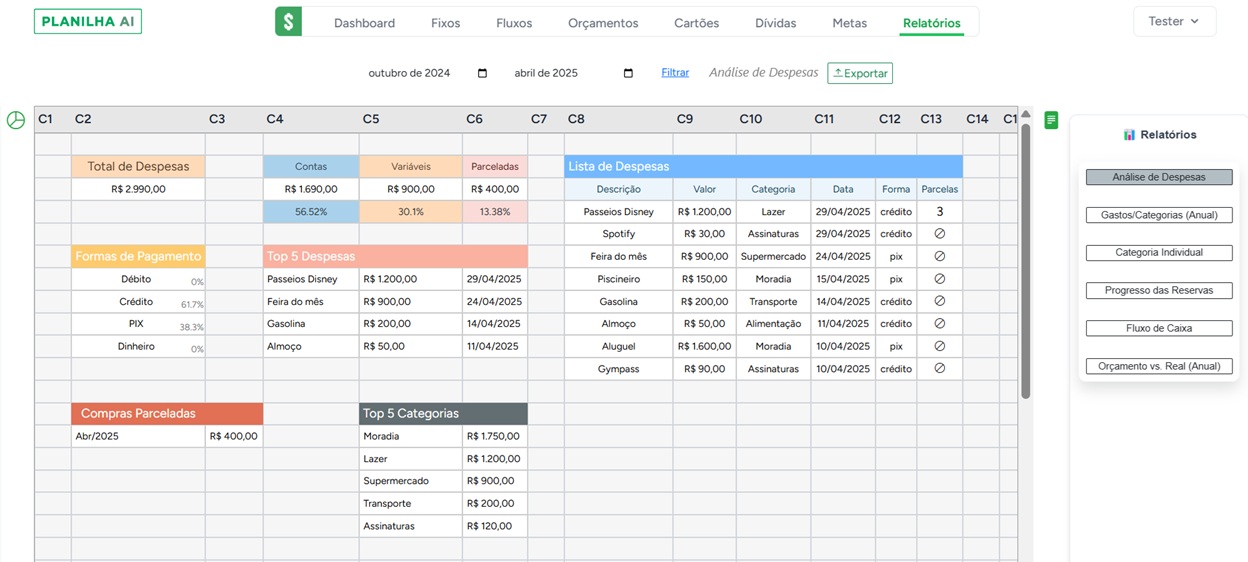Click the PIX payment row
The width and height of the screenshot is (1248, 562).
pyautogui.click(x=138, y=324)
